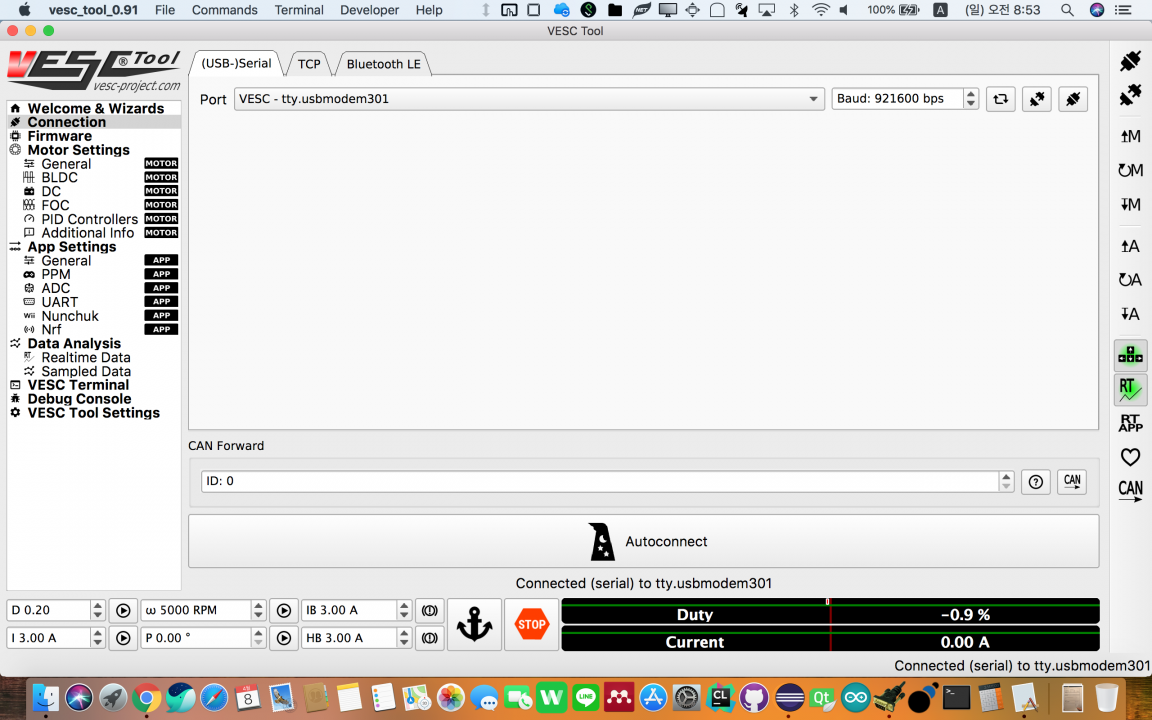Screen dimensions: 1152x720
Task: Open Chrome from the dock
Action: 146,697
